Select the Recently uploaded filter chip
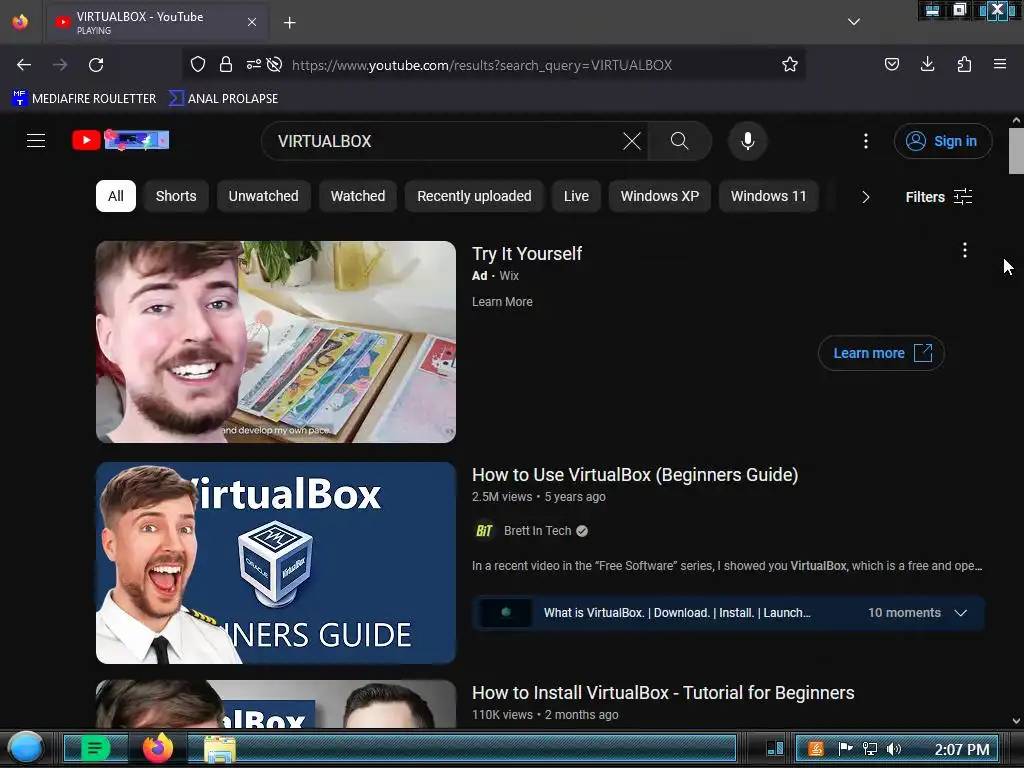The image size is (1024, 768). point(474,196)
